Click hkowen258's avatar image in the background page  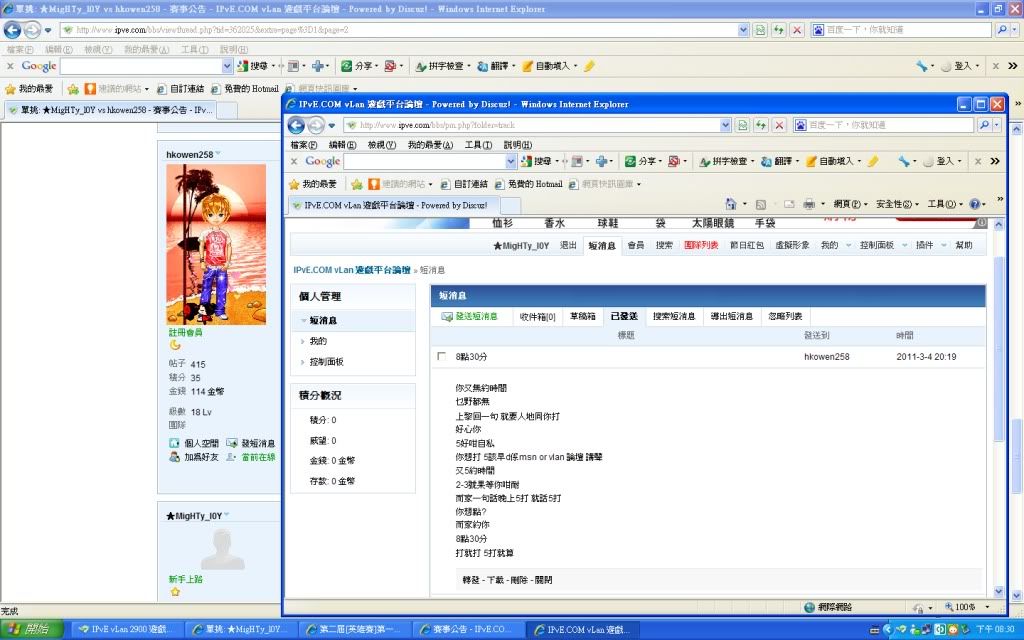click(x=216, y=244)
